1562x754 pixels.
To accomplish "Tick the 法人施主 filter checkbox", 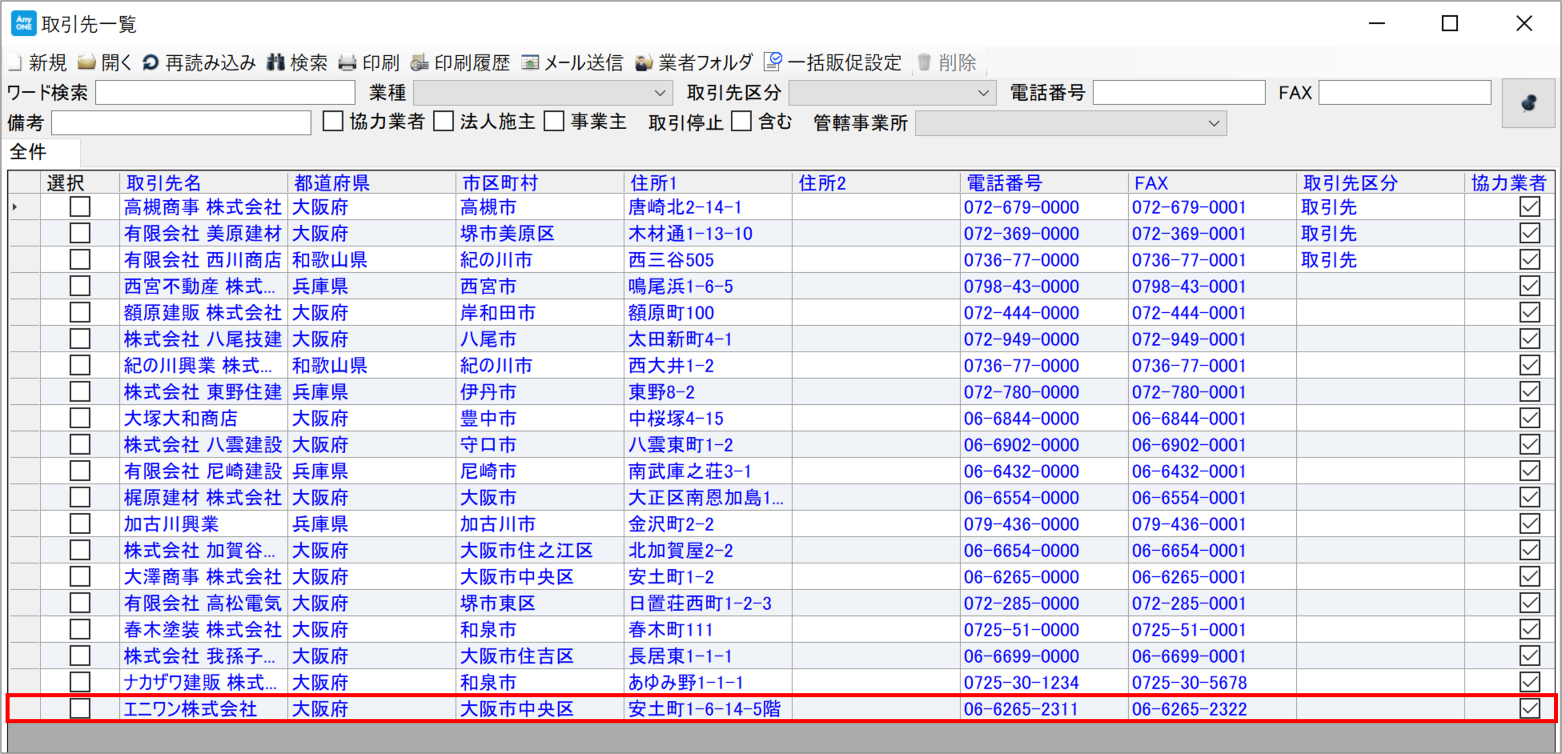I will (443, 122).
